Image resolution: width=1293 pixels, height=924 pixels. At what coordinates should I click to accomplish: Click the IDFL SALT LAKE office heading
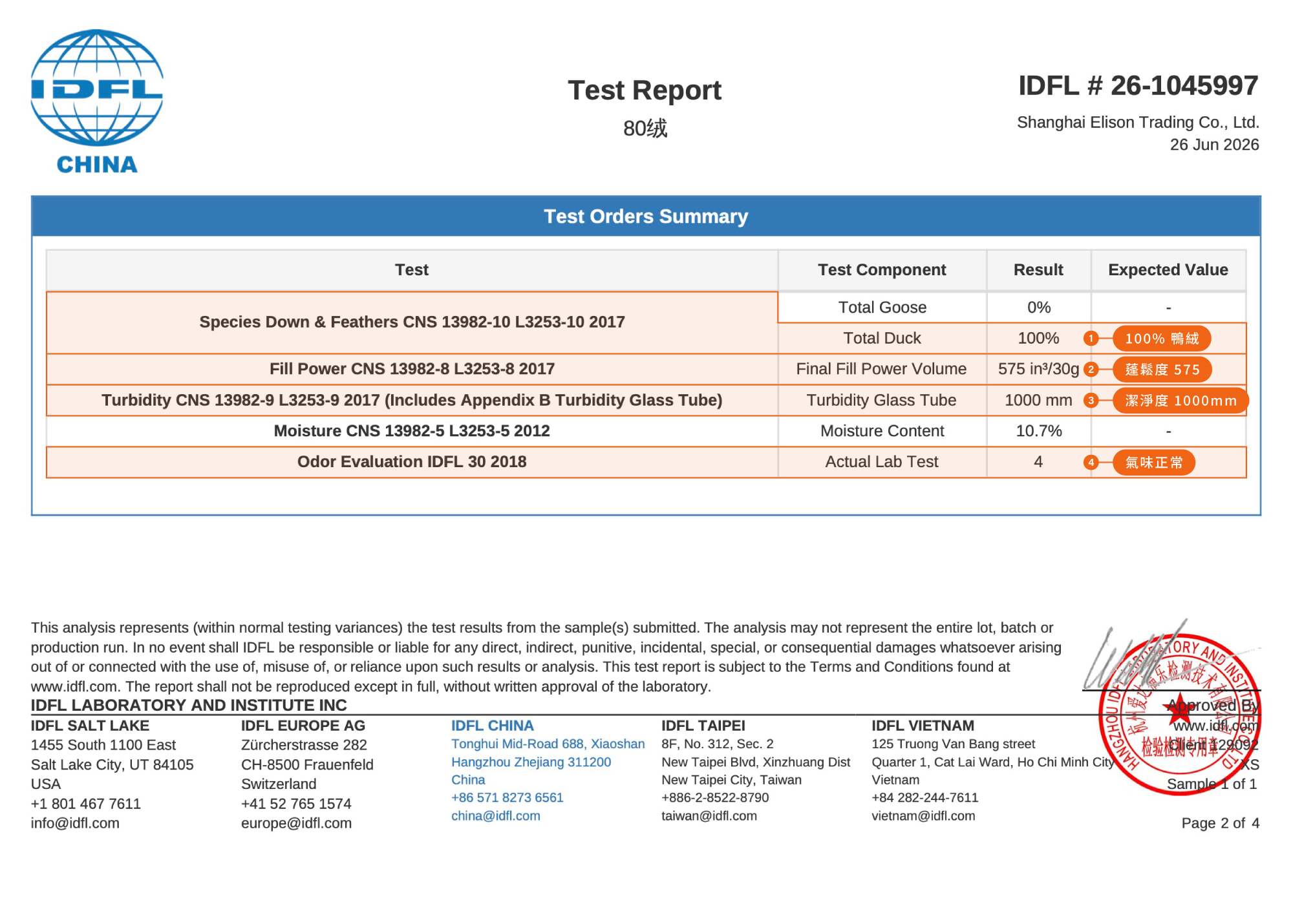pyautogui.click(x=90, y=726)
